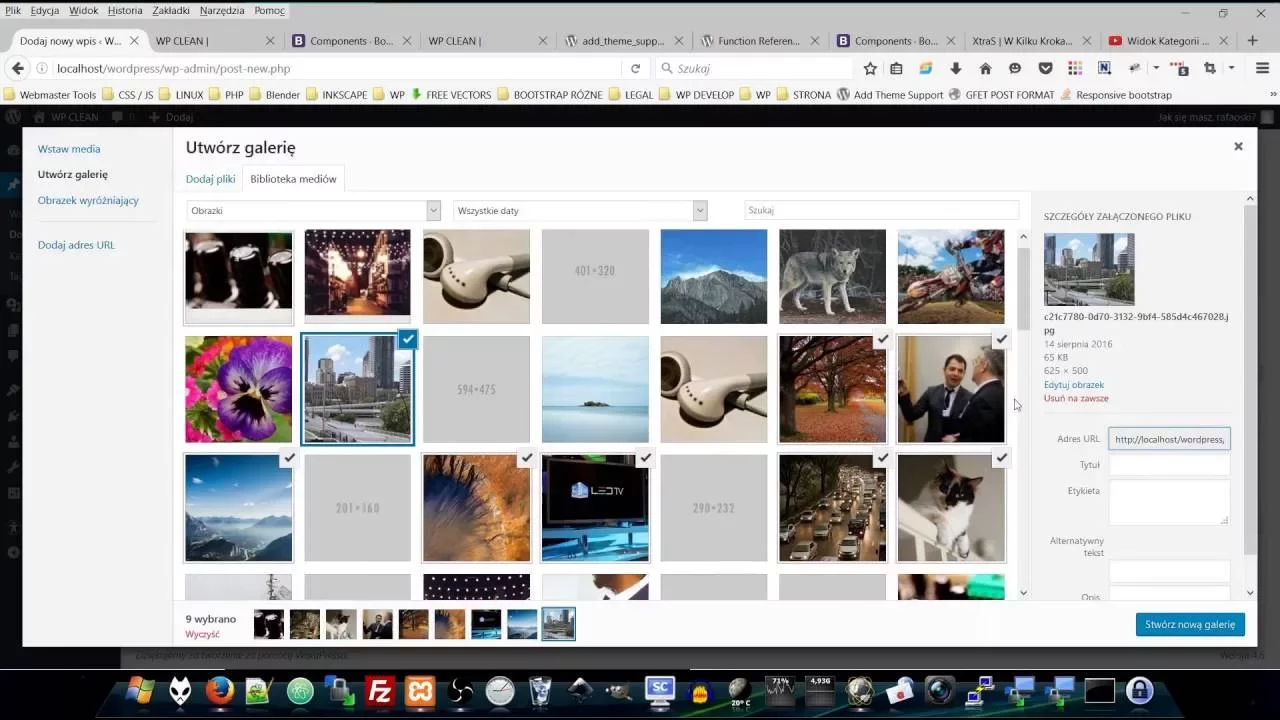Open Atom editor from the dock

(x=300, y=691)
